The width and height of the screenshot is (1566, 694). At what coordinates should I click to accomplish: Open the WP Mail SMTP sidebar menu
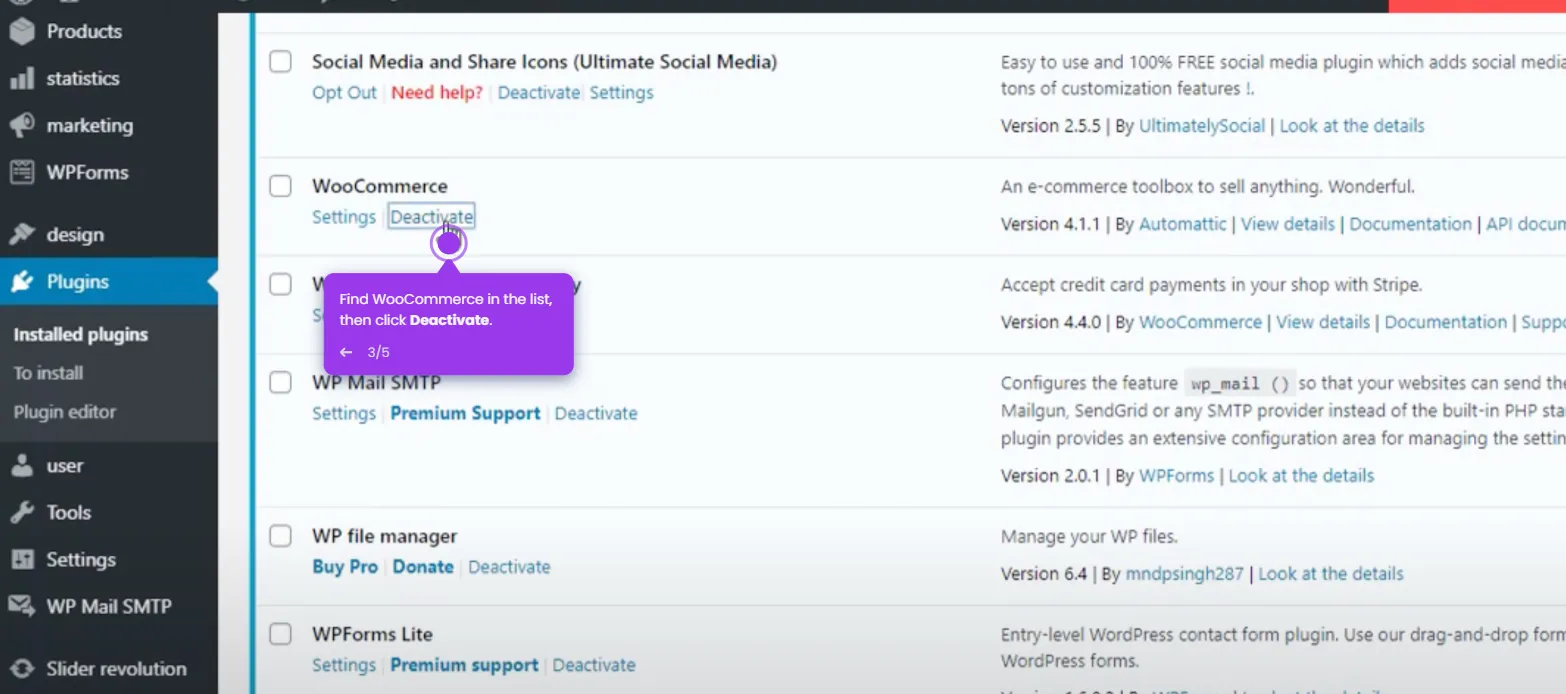109,606
